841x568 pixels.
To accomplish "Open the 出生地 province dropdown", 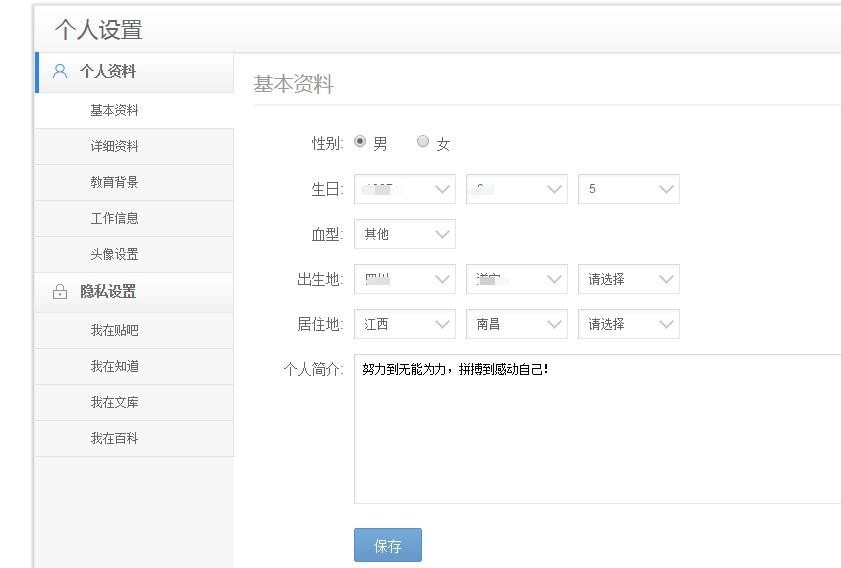I will pyautogui.click(x=405, y=279).
